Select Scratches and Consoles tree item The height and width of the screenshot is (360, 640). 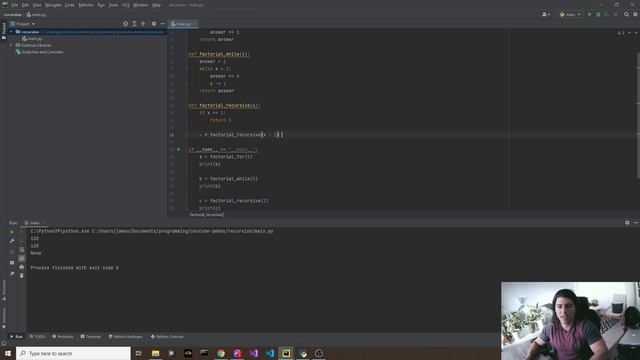click(x=39, y=52)
